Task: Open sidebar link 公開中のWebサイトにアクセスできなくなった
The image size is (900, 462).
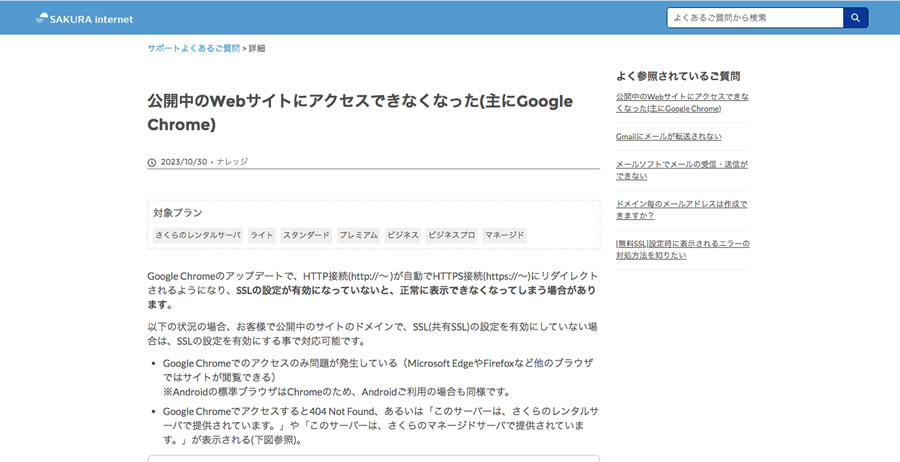Action: click(682, 102)
